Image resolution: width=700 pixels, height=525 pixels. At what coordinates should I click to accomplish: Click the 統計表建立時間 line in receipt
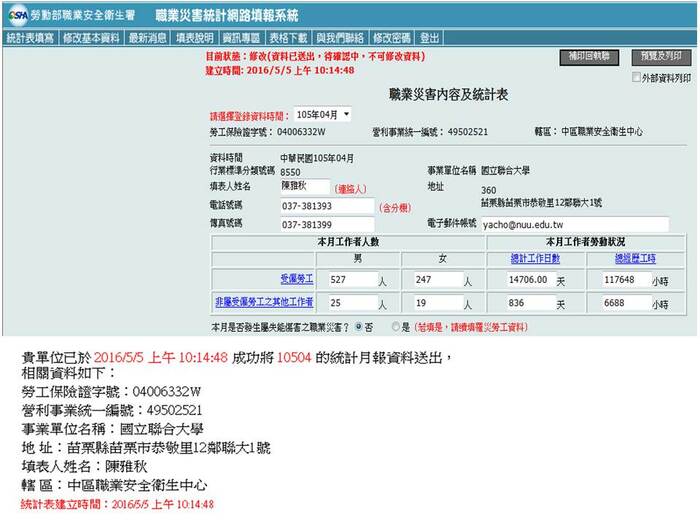117,504
